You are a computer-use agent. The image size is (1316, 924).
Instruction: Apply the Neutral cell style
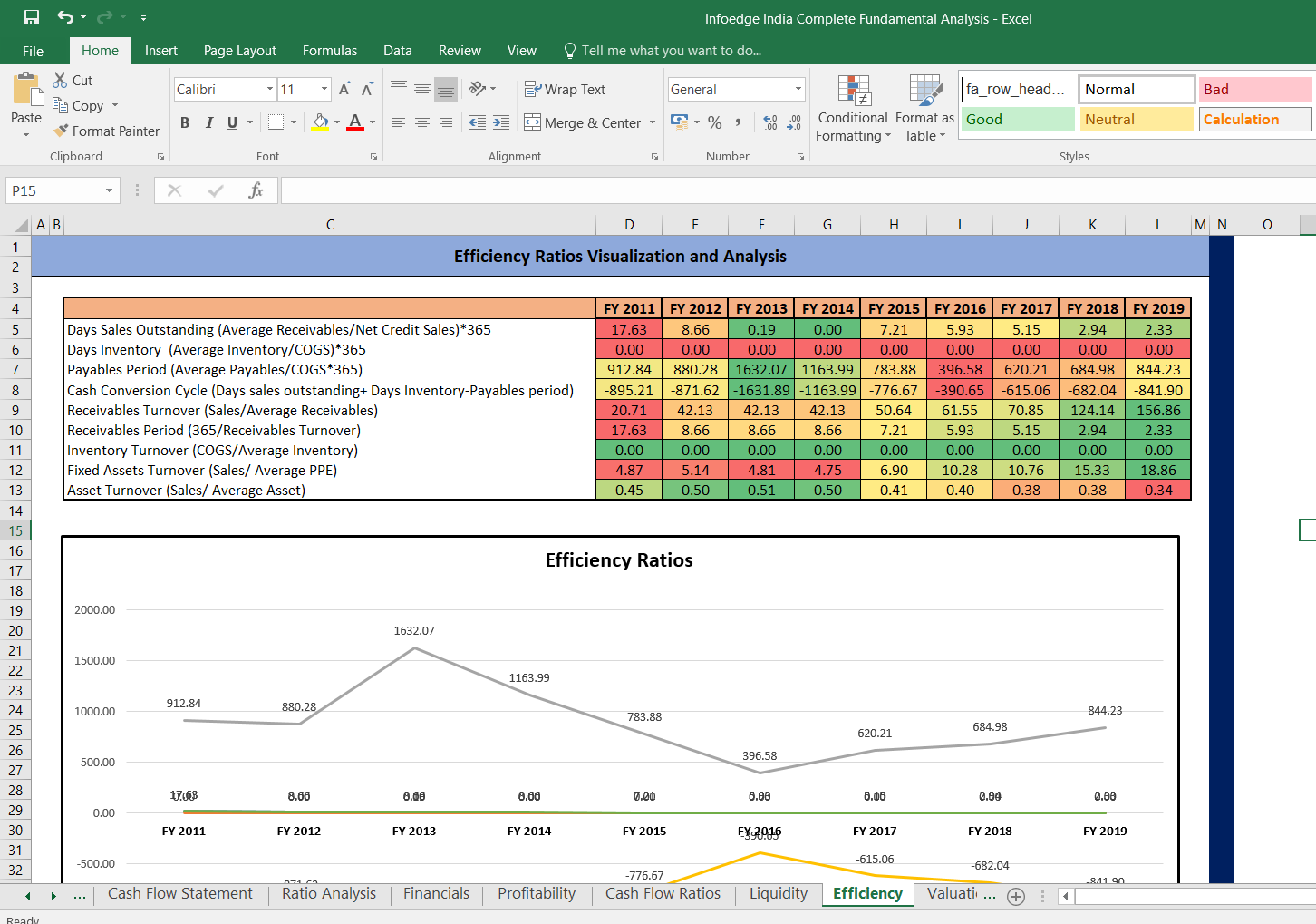(1137, 119)
